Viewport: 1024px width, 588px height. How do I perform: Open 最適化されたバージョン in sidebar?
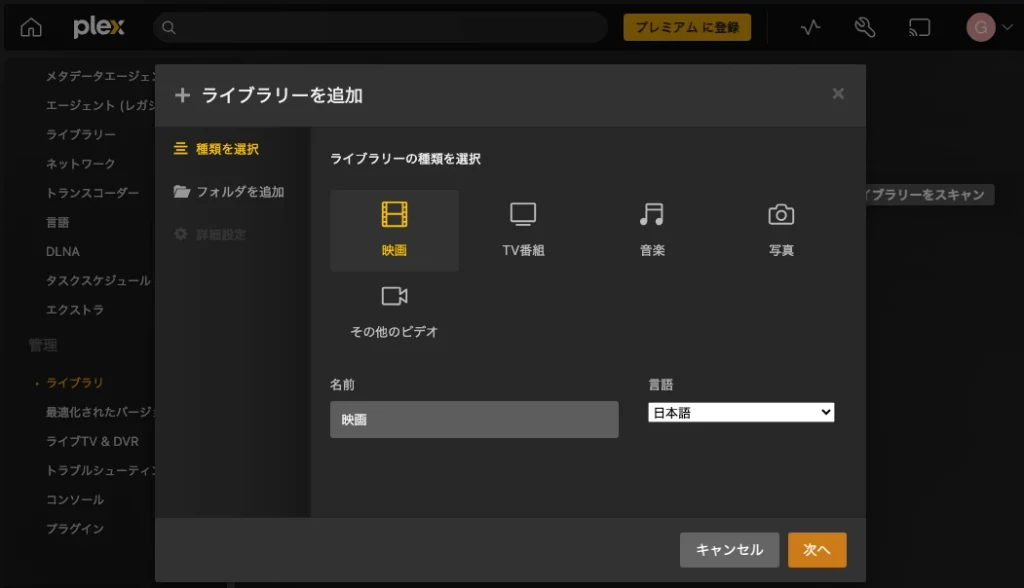[100, 412]
